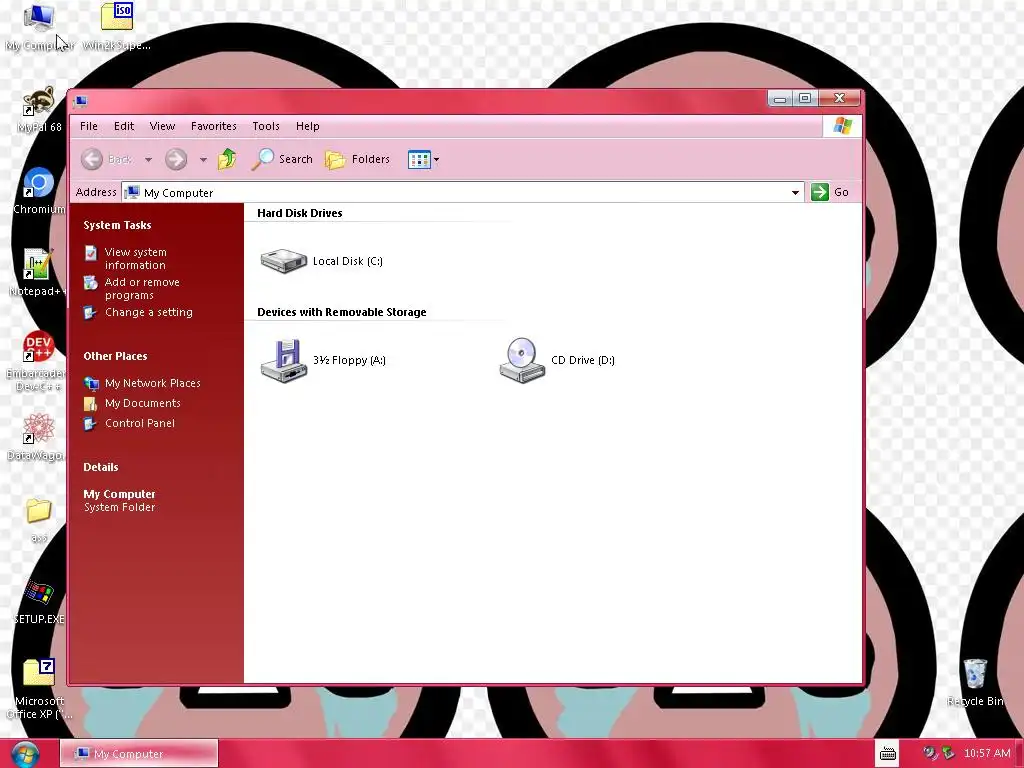Open My Network Places link
The height and width of the screenshot is (768, 1024).
(x=152, y=383)
